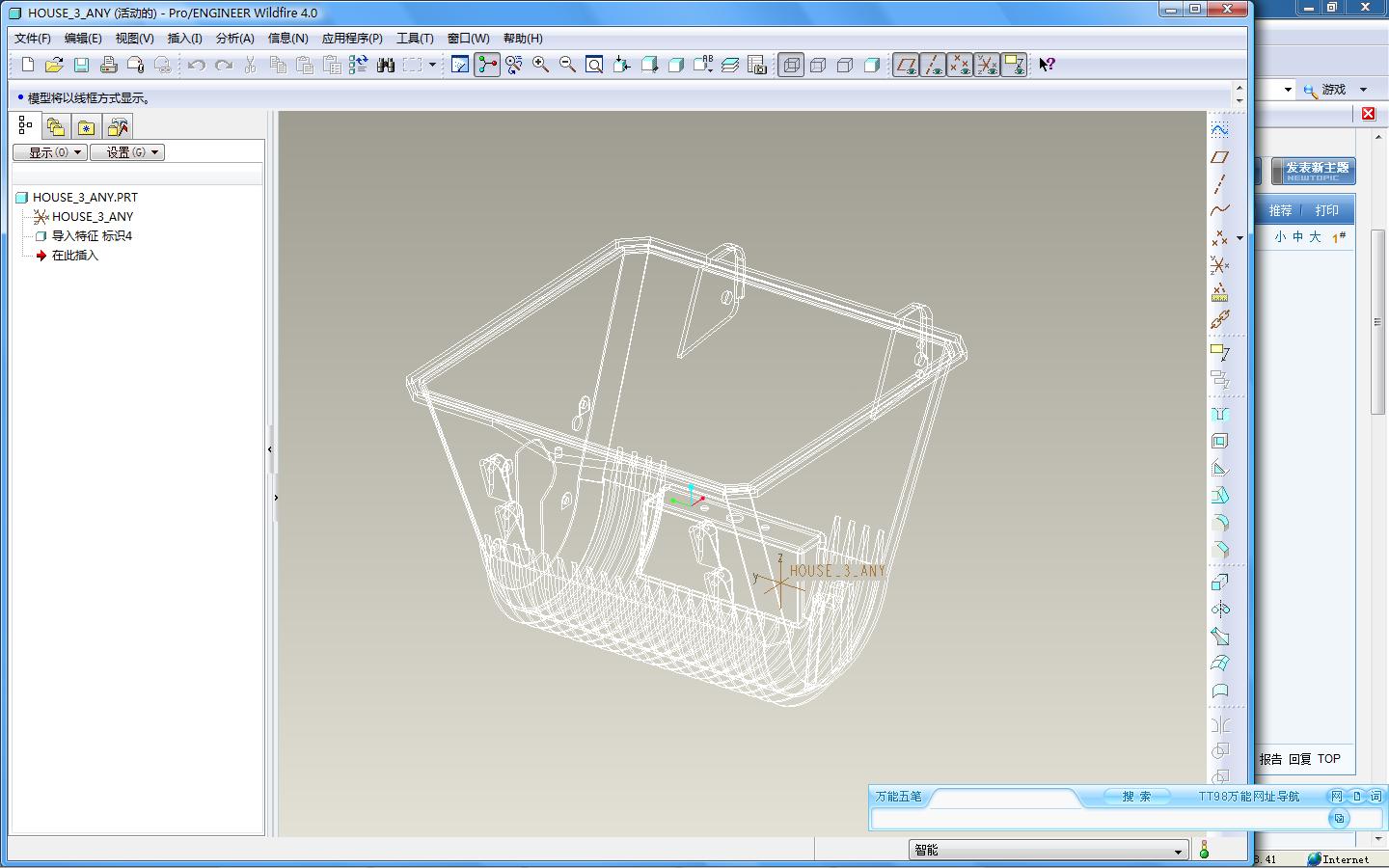
Task: Toggle coordinate systems visibility
Action: pyautogui.click(x=987, y=65)
